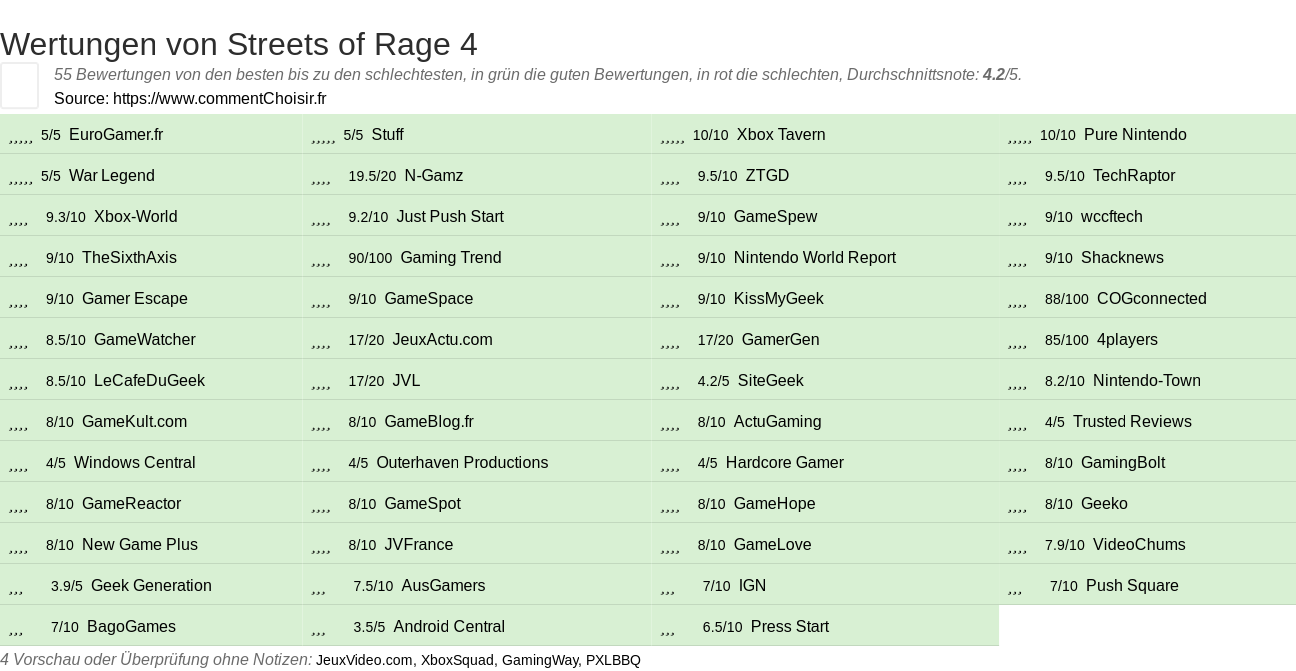This screenshot has width=1296, height=671.
Task: Click the 'Wertungen von Streets of Rage 4' heading
Action: (239, 44)
